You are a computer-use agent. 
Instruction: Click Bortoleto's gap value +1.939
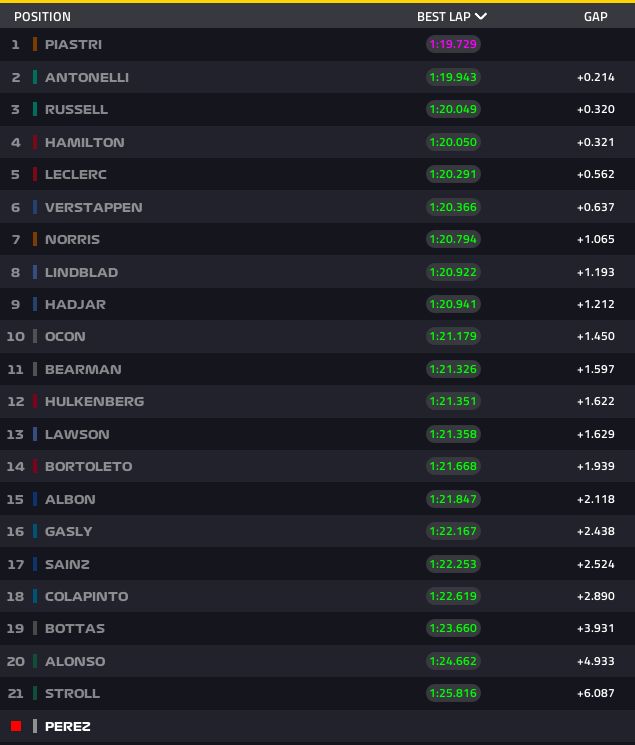pos(596,466)
